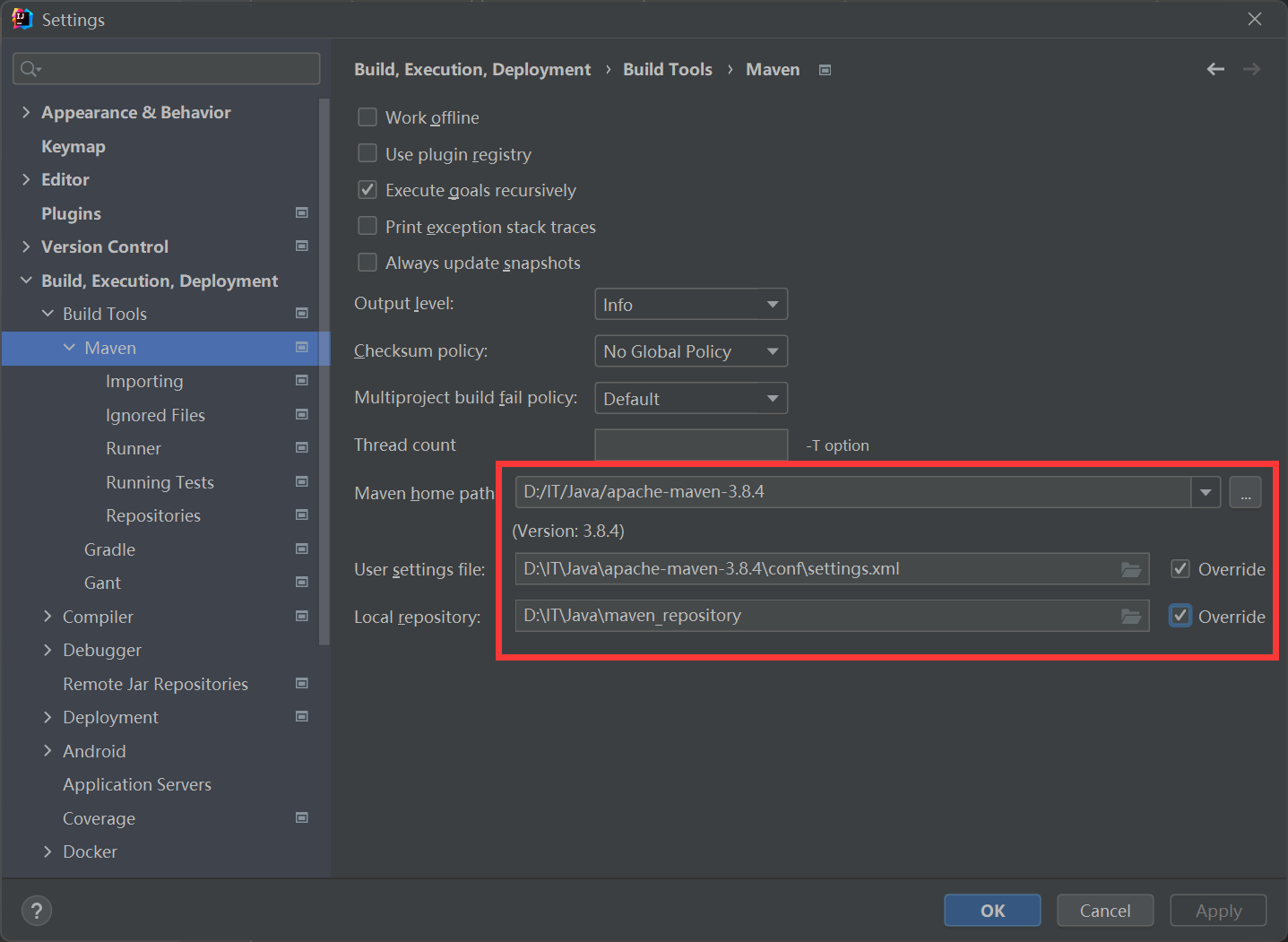Enable the Work offline checkbox
Screen dimensions: 1288x942
[x=367, y=117]
